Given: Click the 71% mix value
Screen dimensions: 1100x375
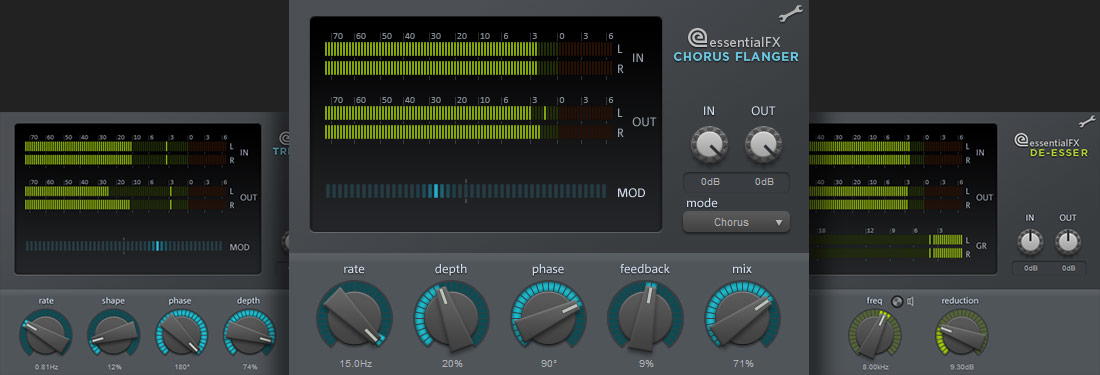Looking at the screenshot, I should pos(743,363).
